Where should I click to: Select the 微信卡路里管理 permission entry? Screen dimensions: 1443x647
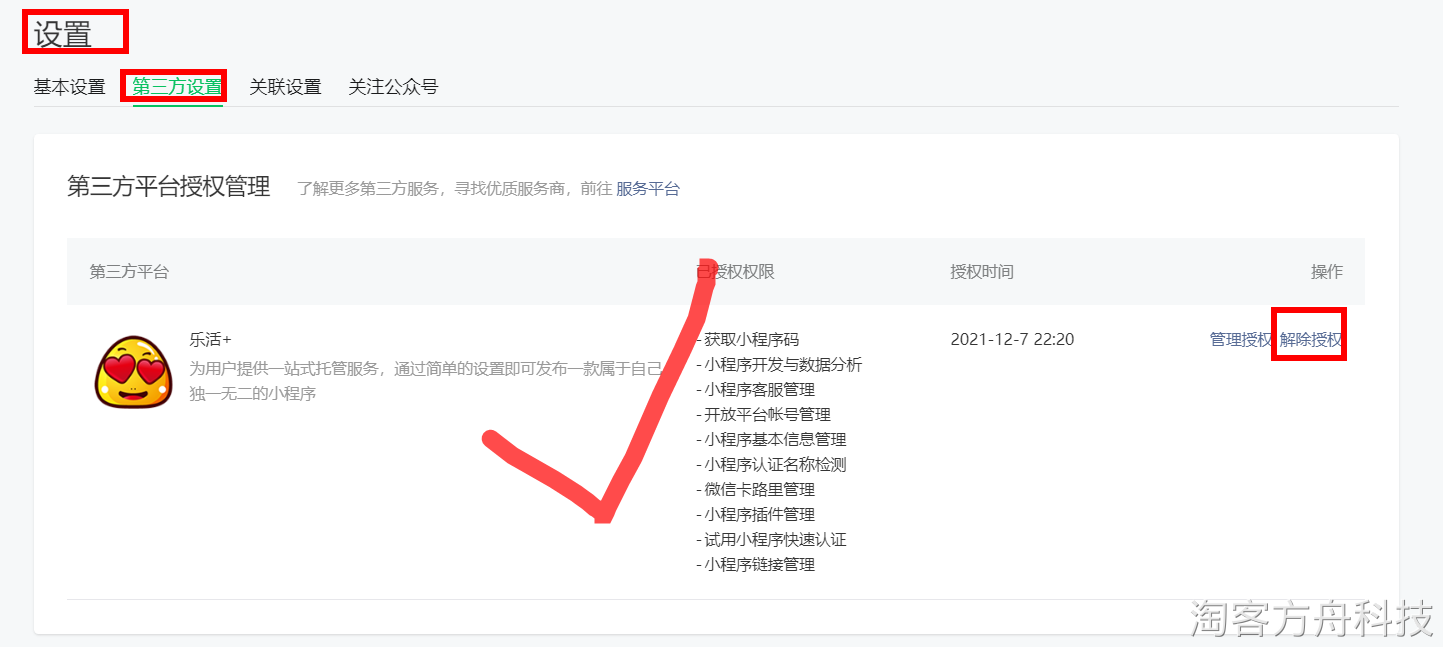pyautogui.click(x=756, y=489)
